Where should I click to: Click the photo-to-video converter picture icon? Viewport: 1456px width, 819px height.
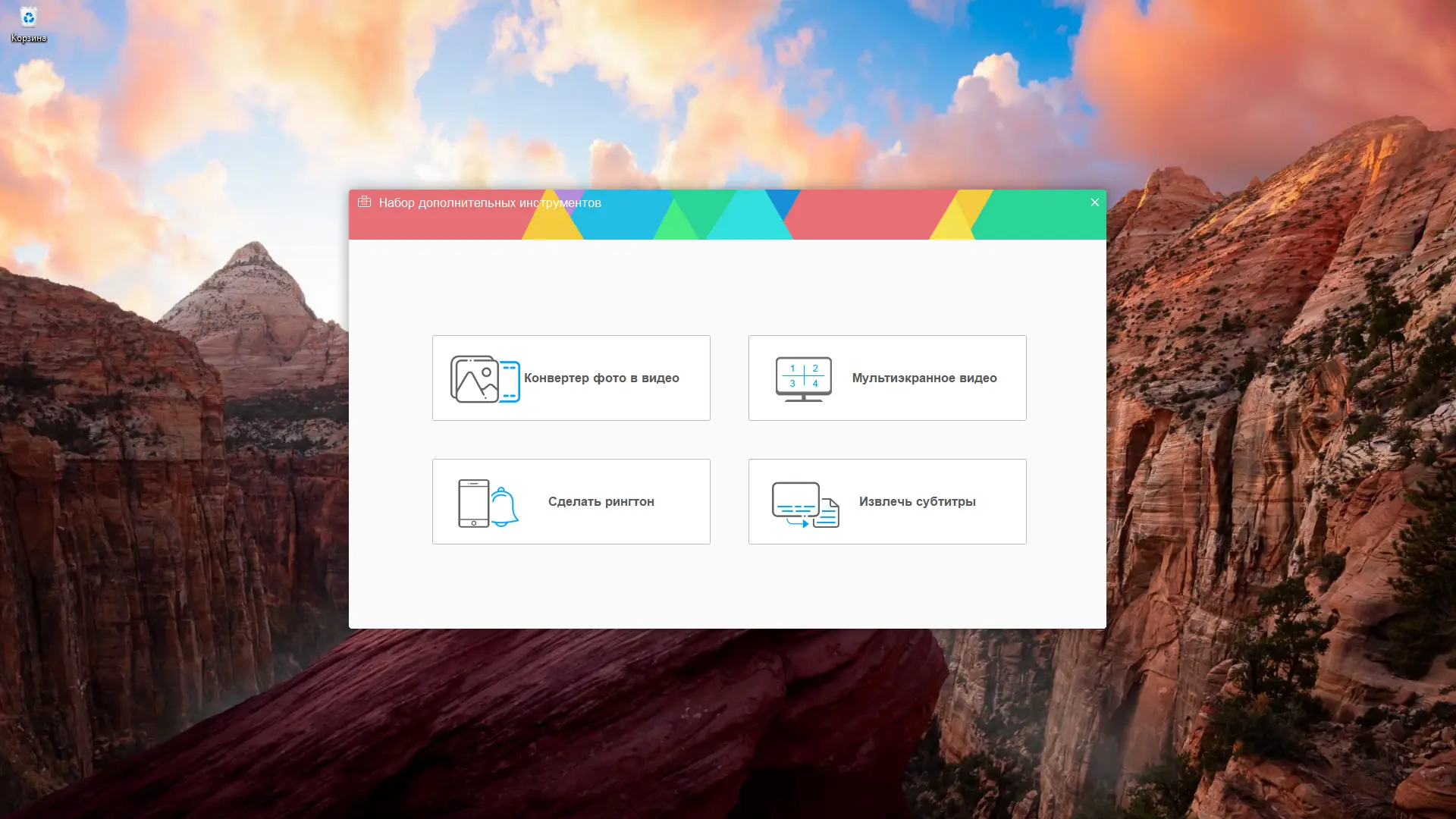pos(475,379)
